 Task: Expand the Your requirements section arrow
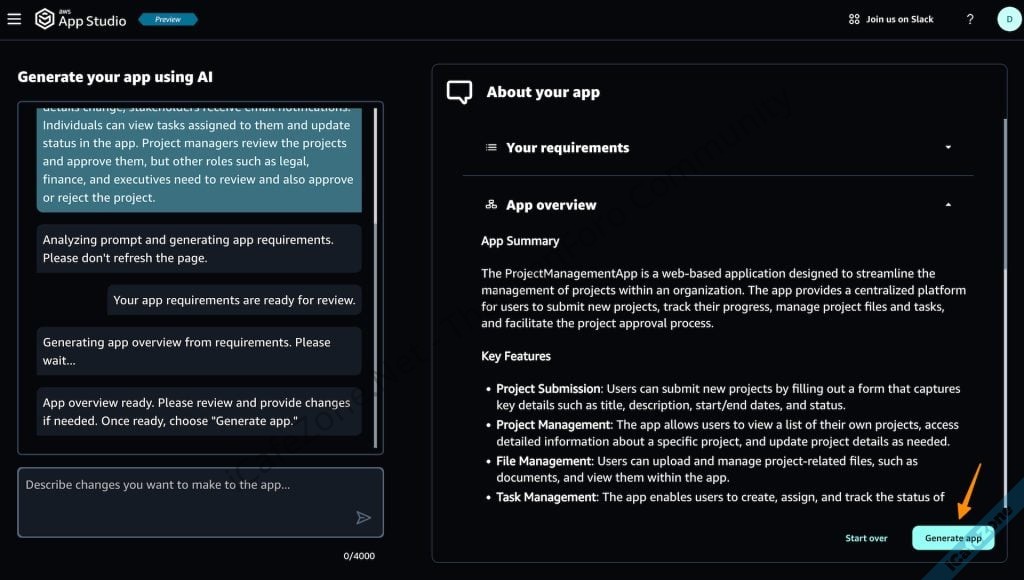click(948, 148)
